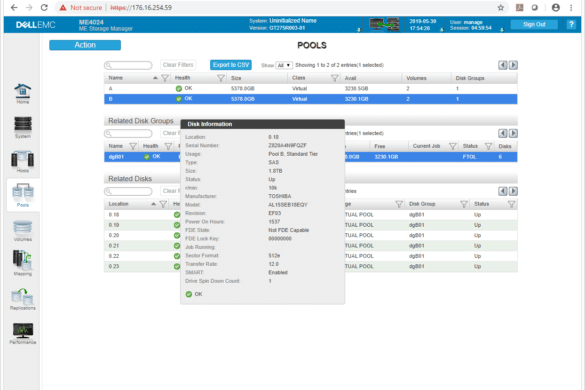Click in the Related Disk Groups search field
Viewport: 585px width, 390px height.
pyautogui.click(x=128, y=133)
